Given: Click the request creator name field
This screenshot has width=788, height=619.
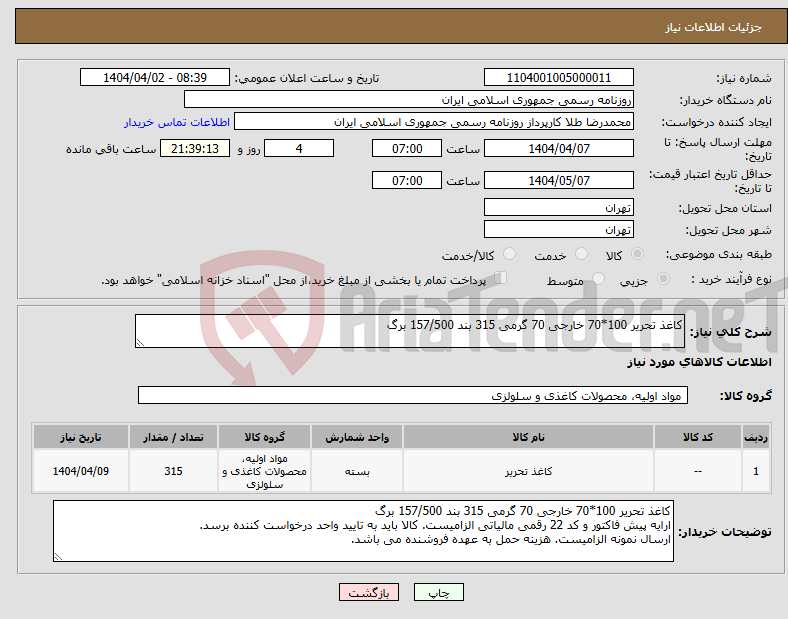Looking at the screenshot, I should [x=434, y=122].
